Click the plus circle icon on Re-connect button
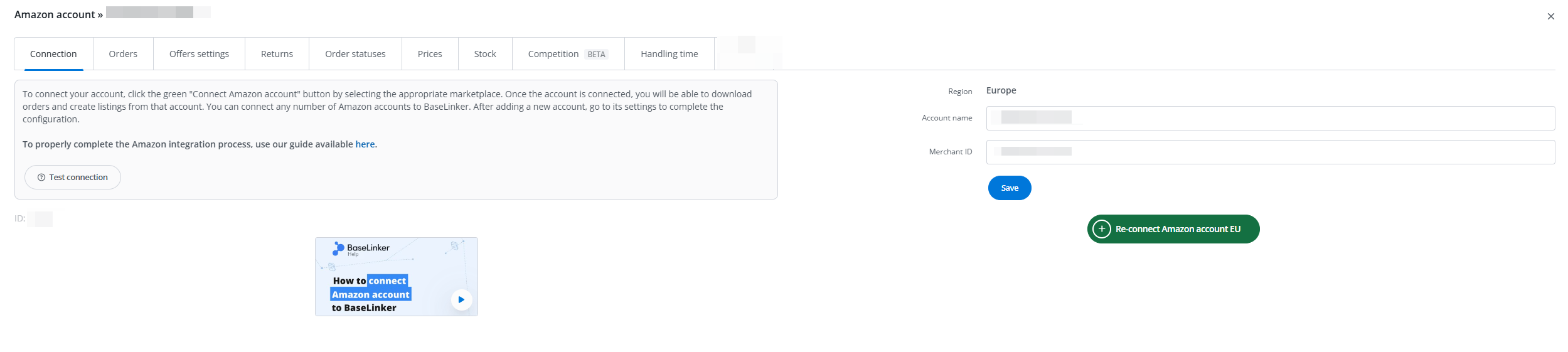This screenshot has height=352, width=1568. [x=1102, y=229]
